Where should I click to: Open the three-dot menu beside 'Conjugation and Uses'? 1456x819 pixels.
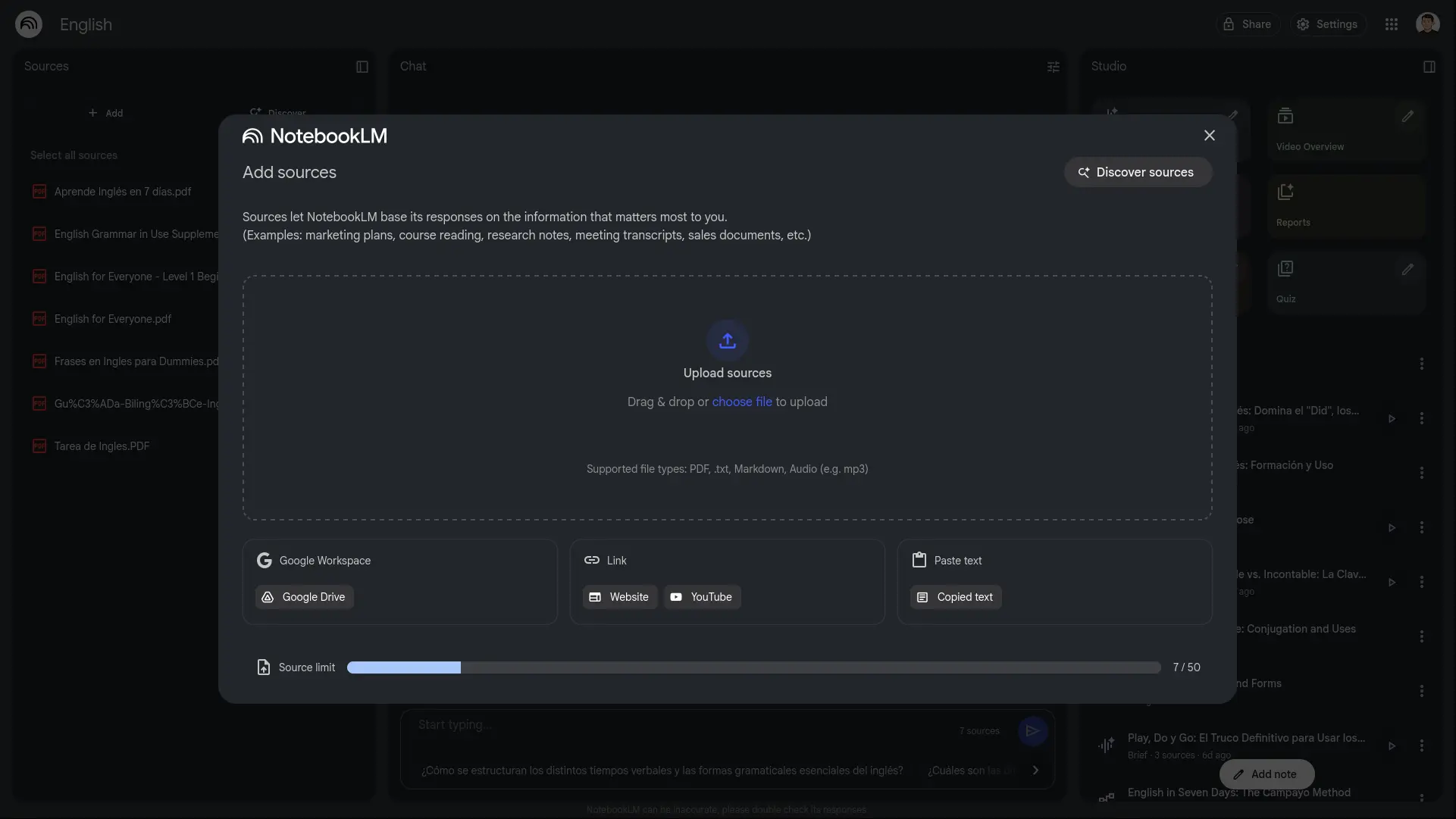(1422, 636)
